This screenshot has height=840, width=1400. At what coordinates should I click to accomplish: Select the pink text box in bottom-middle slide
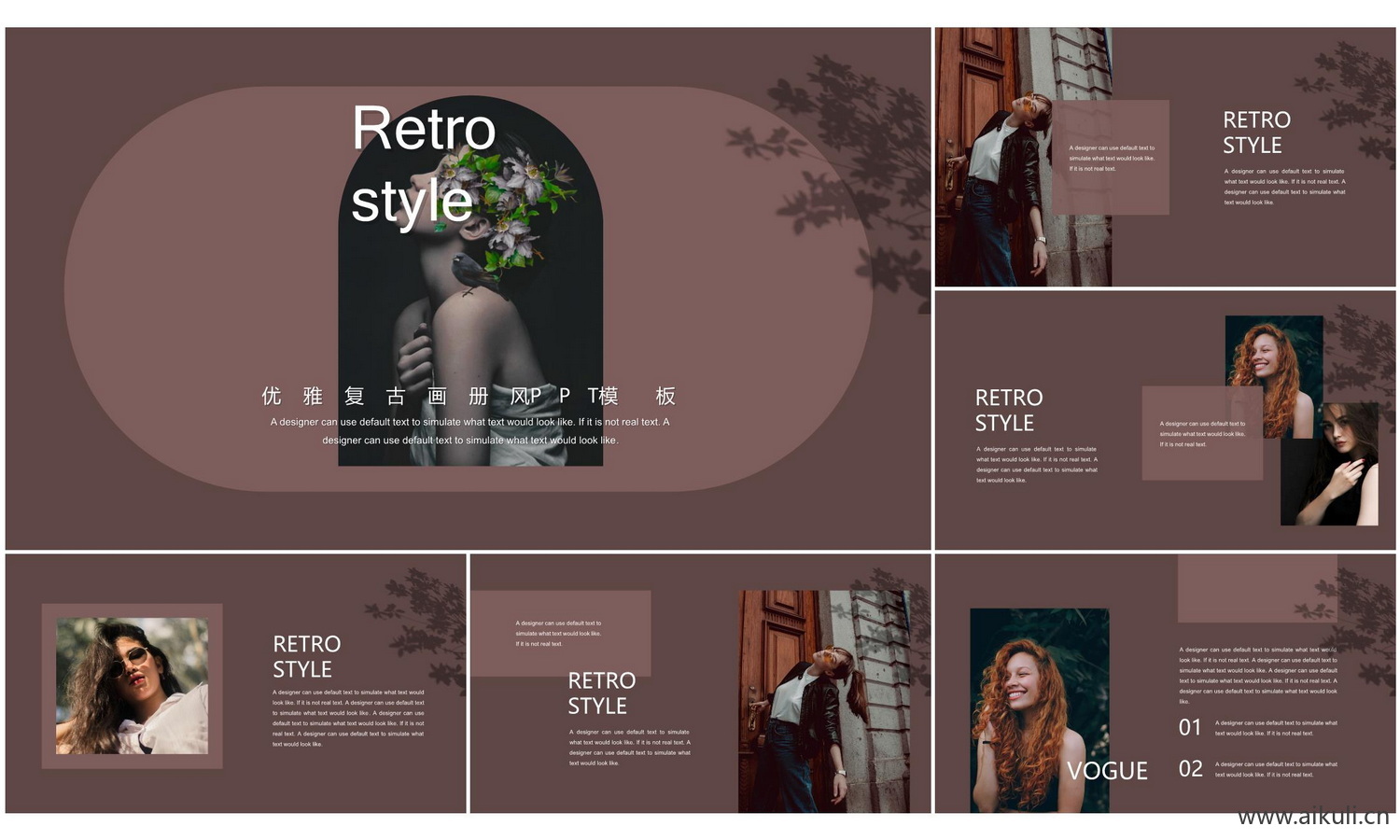tap(560, 633)
